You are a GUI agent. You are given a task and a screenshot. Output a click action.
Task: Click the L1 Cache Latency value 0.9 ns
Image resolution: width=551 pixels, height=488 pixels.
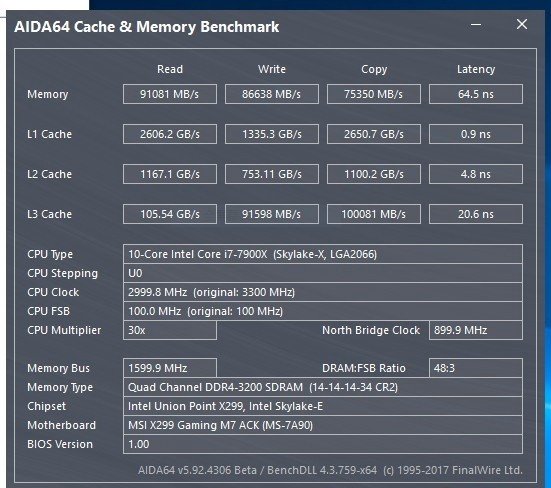476,134
